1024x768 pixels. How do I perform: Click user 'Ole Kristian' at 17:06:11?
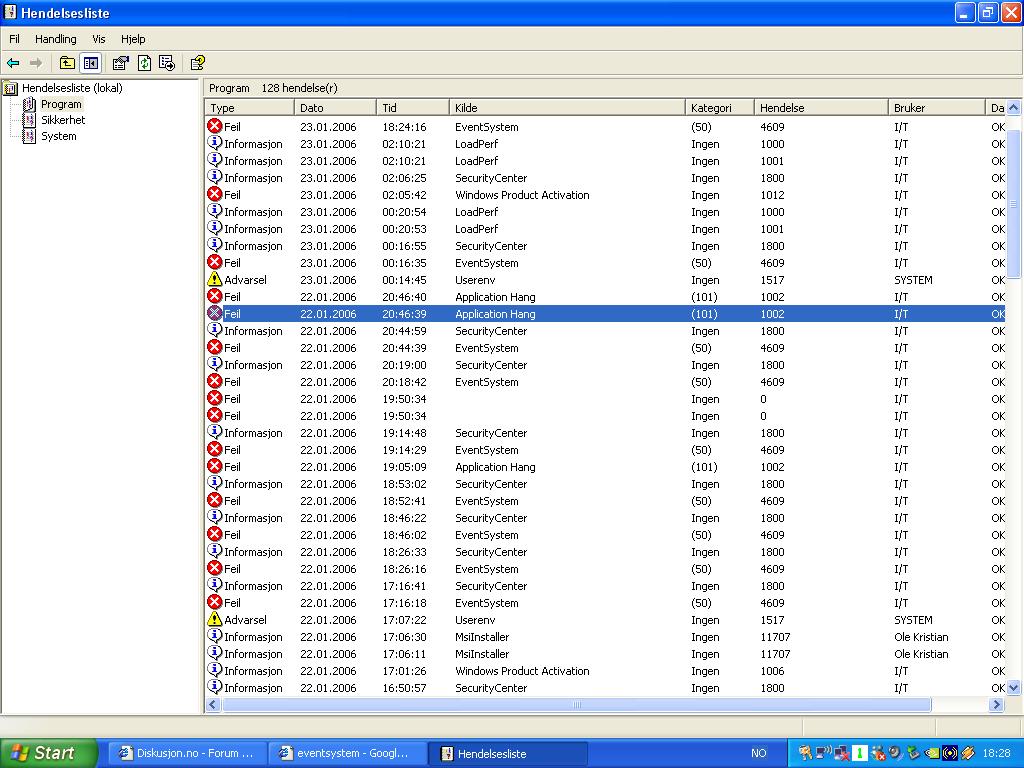click(921, 654)
